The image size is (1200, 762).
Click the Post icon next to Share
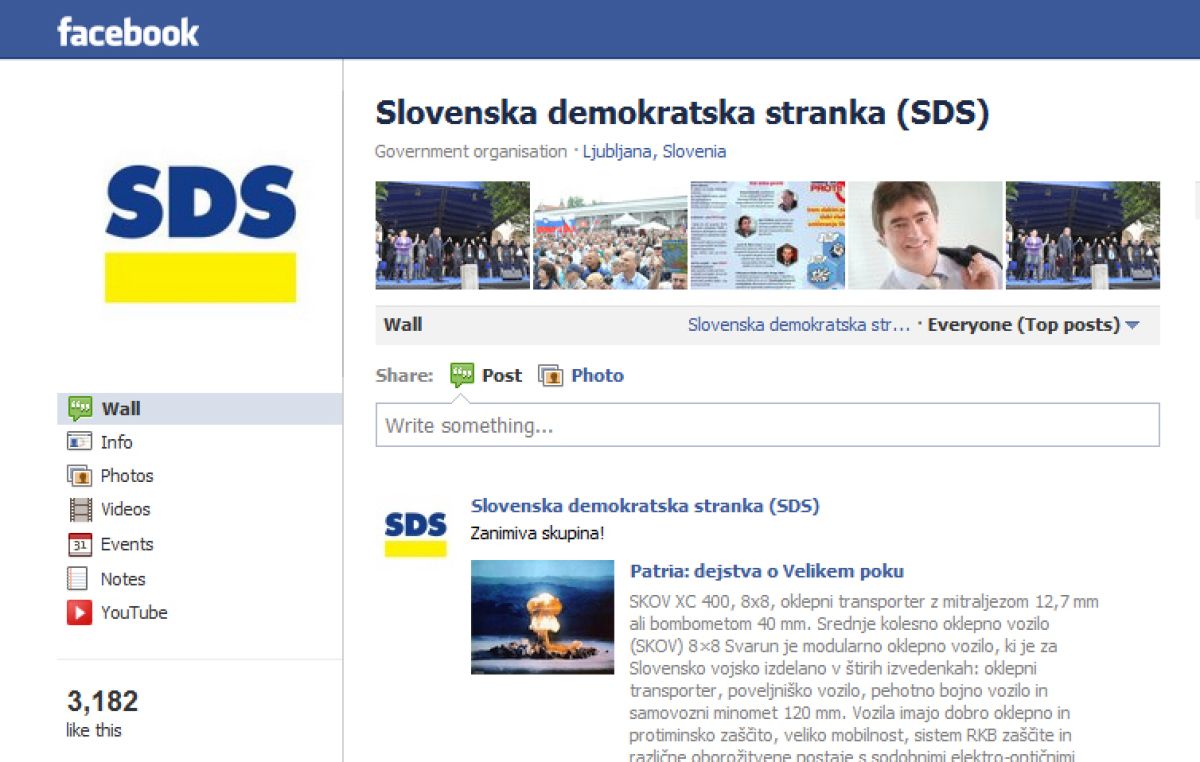tap(462, 375)
